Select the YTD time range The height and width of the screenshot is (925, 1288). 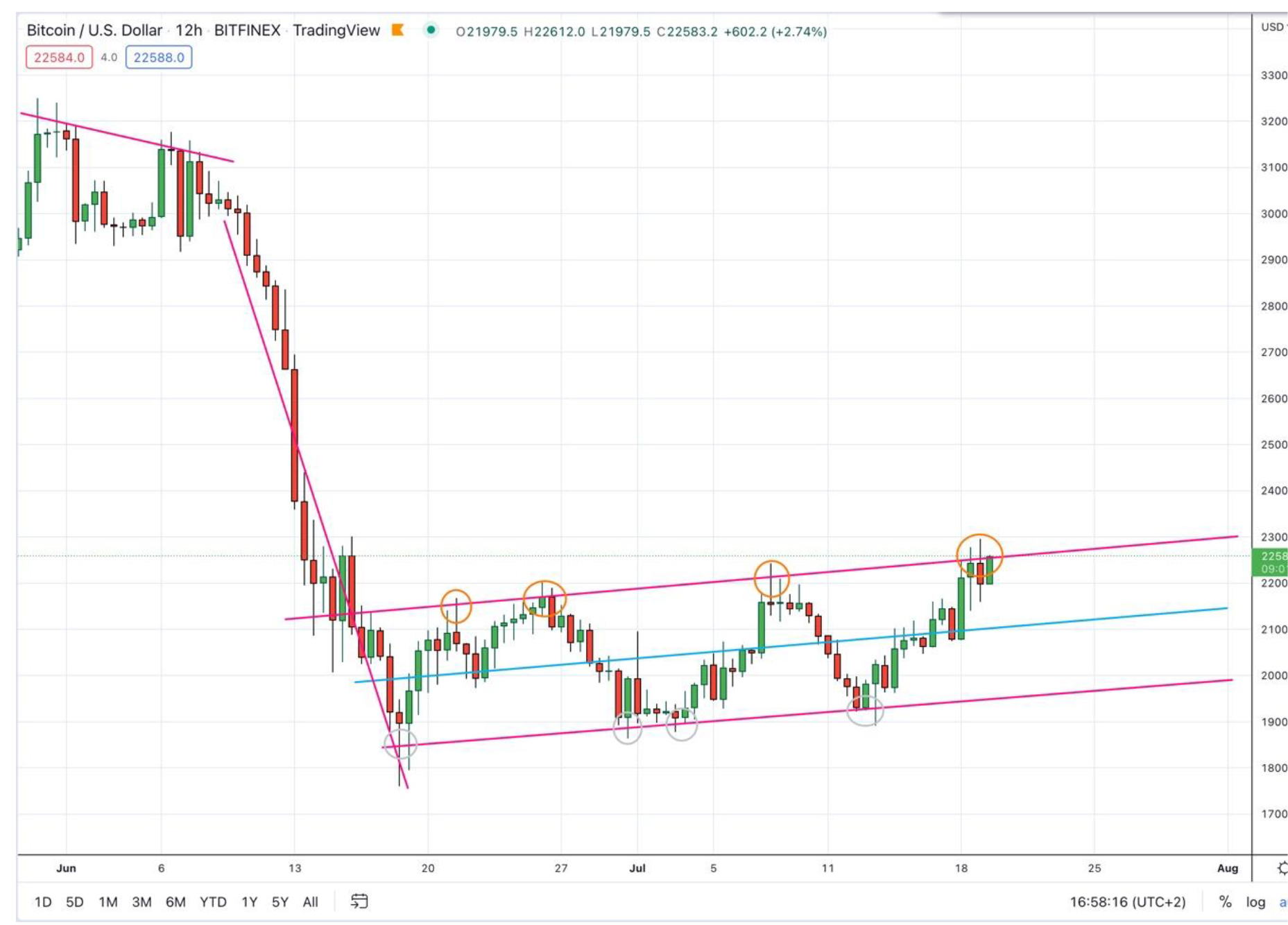click(x=212, y=901)
